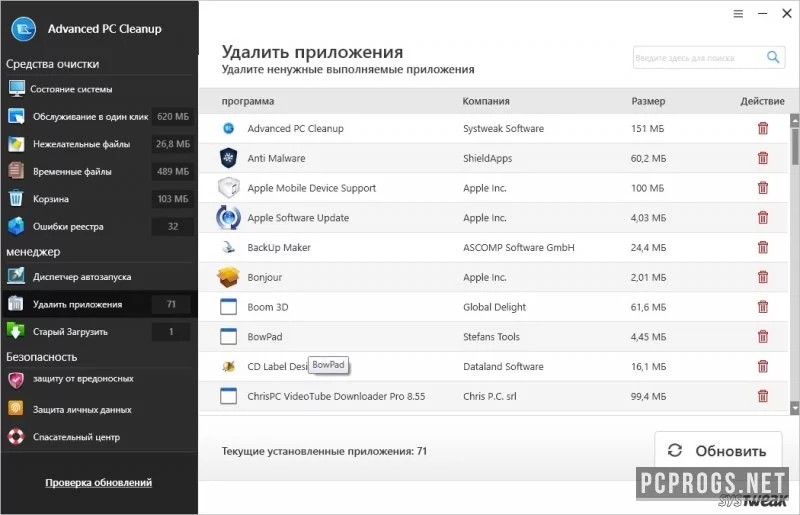
Task: Open Спасательный центр
Action: 99,437
